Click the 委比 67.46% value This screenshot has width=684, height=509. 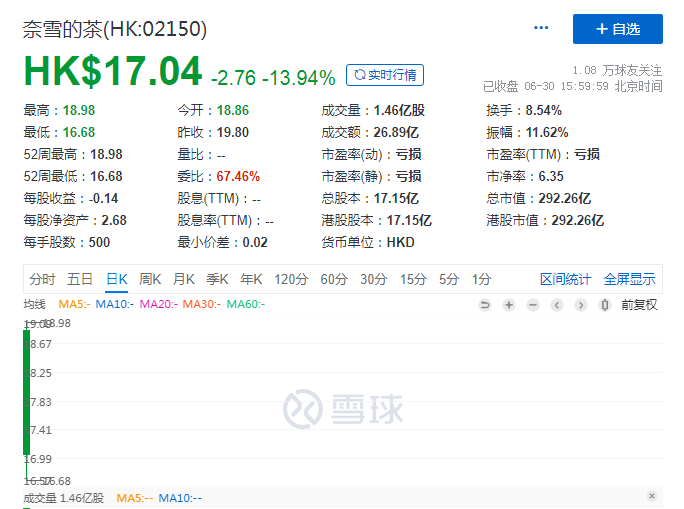click(x=238, y=176)
